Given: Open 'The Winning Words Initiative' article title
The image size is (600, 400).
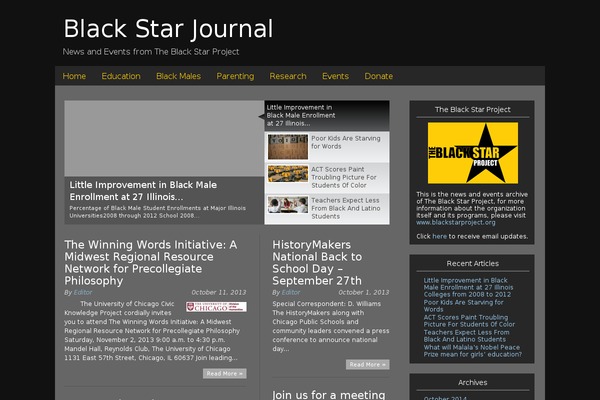Looking at the screenshot, I should click(x=151, y=263).
